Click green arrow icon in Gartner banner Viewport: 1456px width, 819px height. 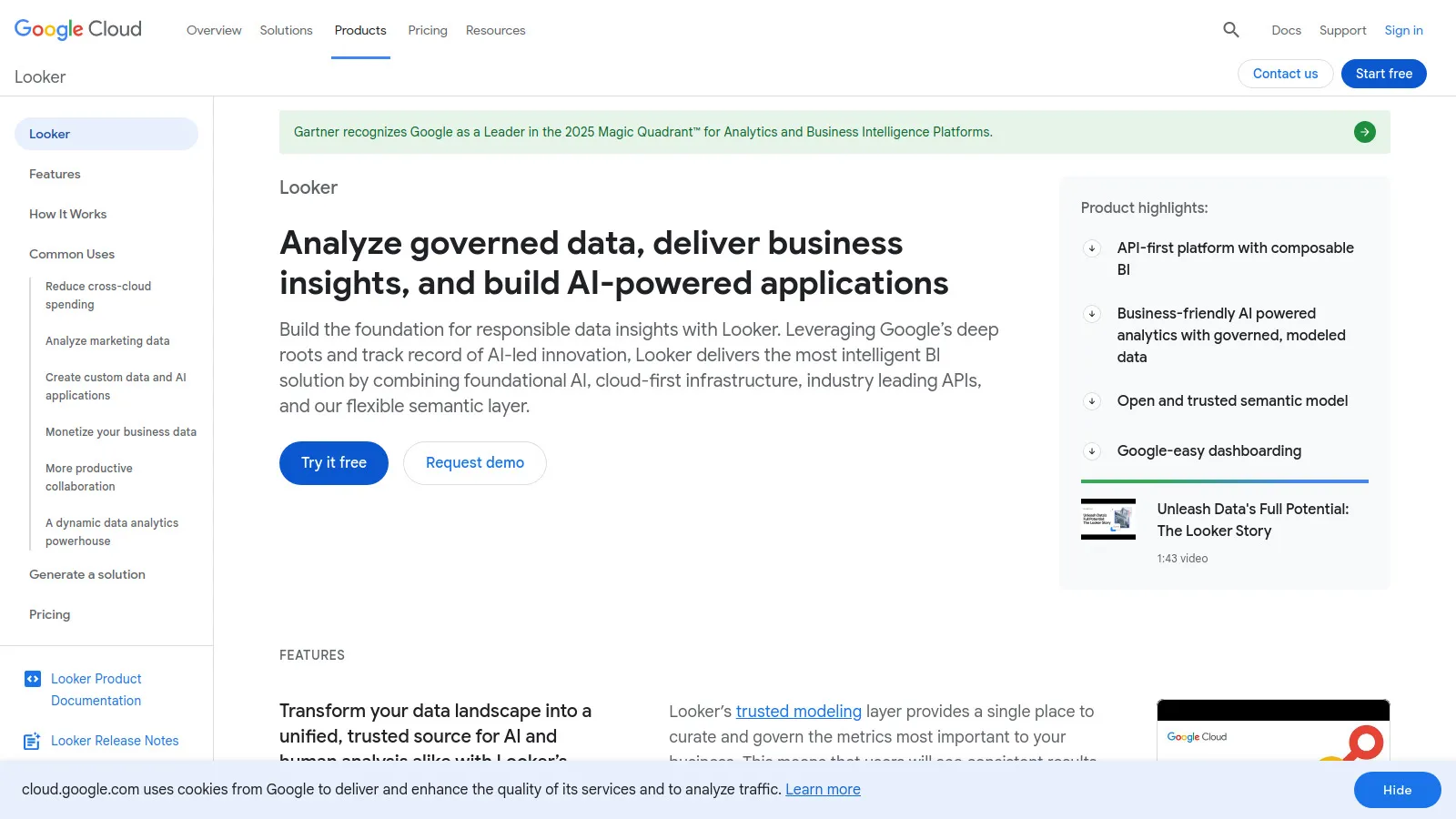tap(1364, 132)
